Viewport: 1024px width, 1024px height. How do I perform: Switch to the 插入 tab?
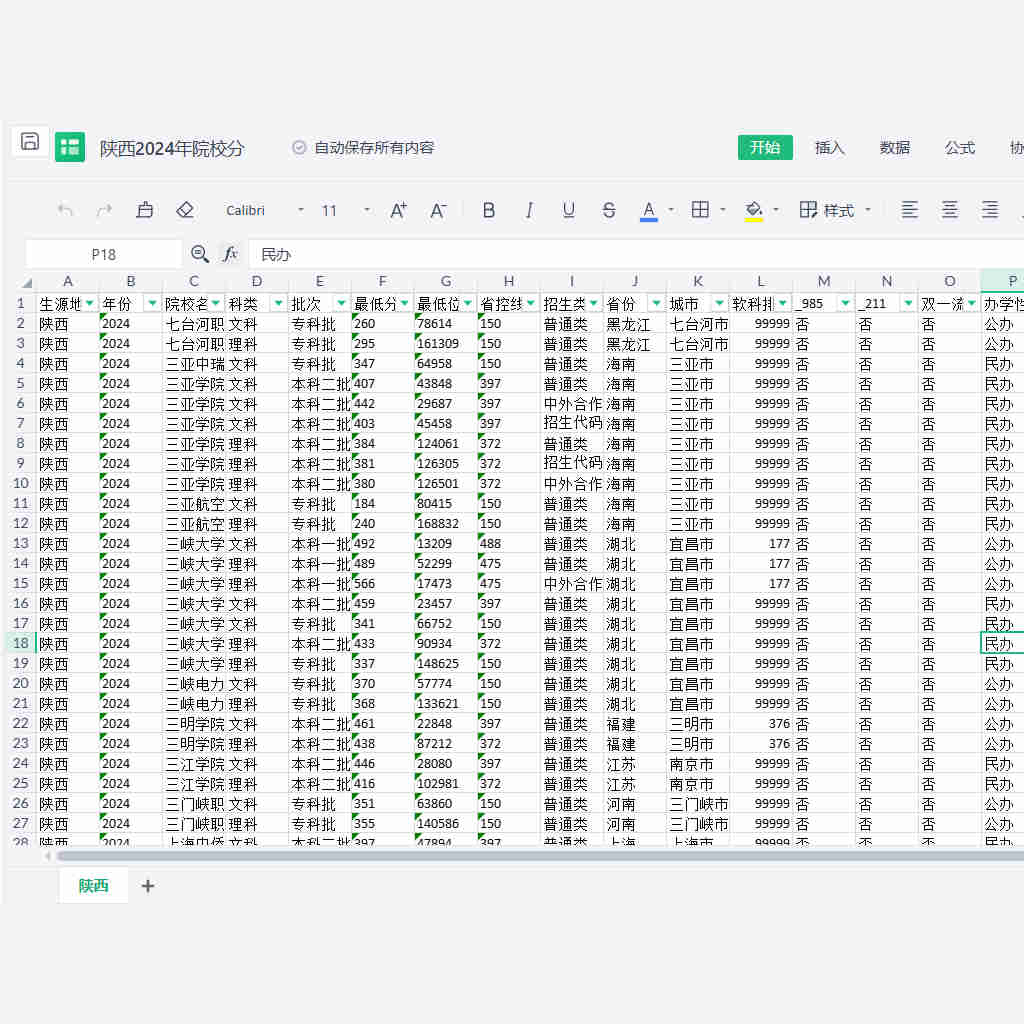pyautogui.click(x=829, y=148)
